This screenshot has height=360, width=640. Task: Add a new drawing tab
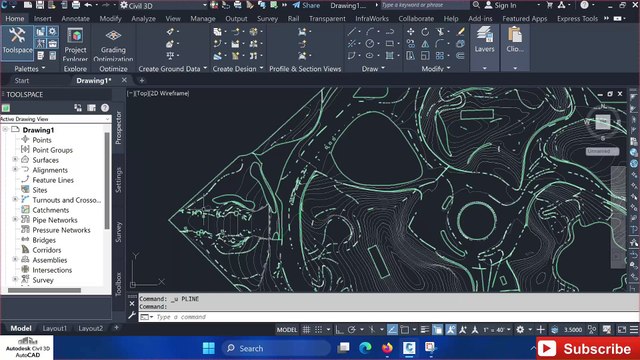(x=142, y=80)
